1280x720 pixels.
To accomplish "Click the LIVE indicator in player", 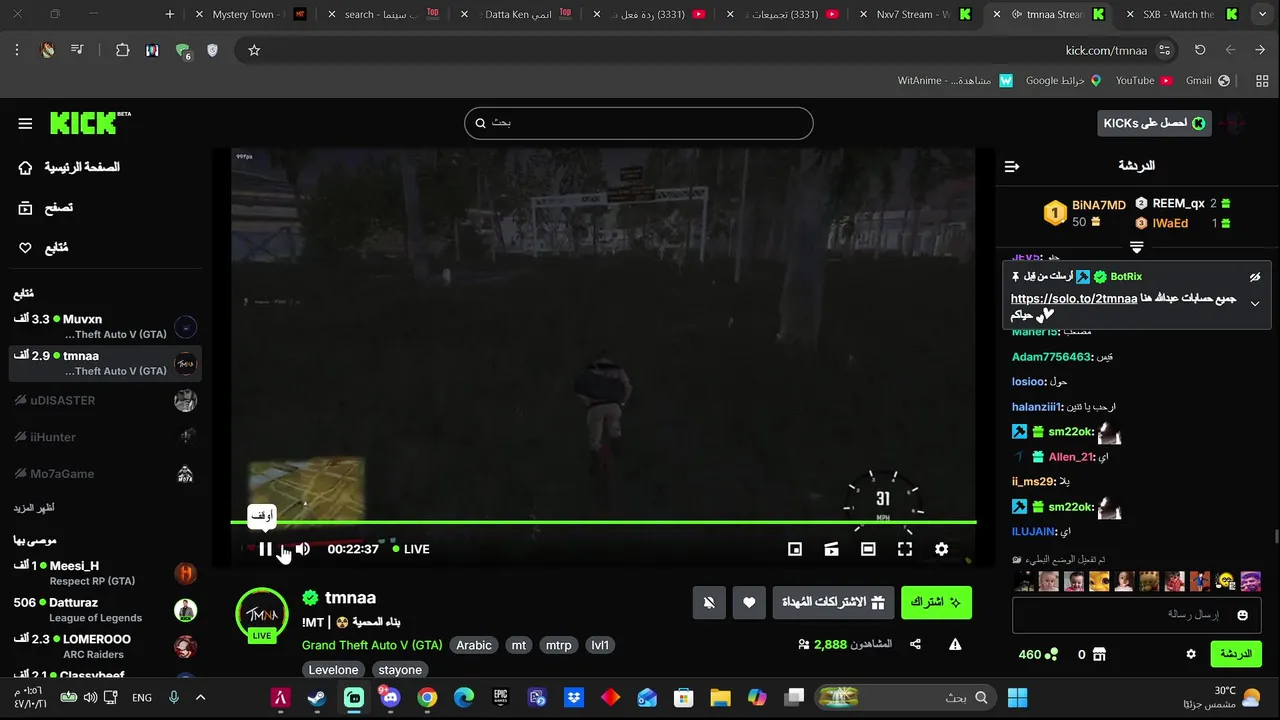I will 411,549.
